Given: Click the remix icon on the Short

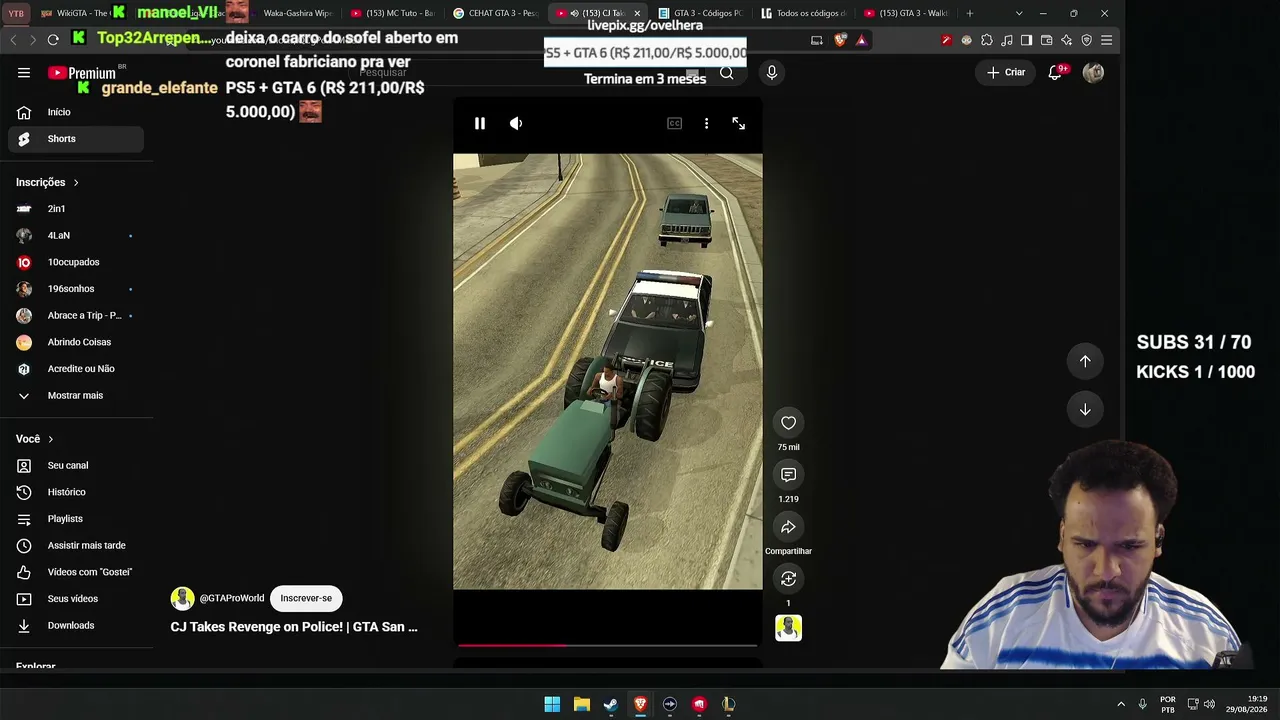Looking at the screenshot, I should point(789,579).
